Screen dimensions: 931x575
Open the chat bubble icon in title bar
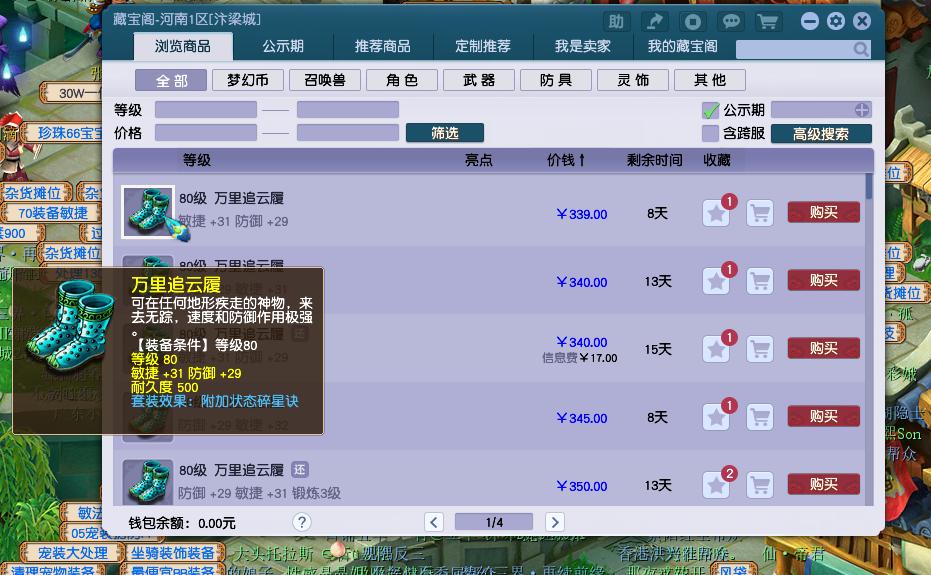(x=730, y=22)
